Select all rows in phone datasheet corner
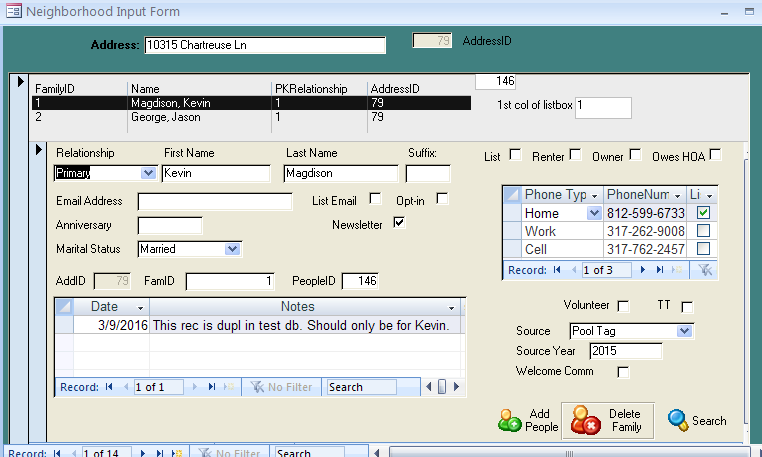Viewport: 762px width, 457px height. point(512,194)
